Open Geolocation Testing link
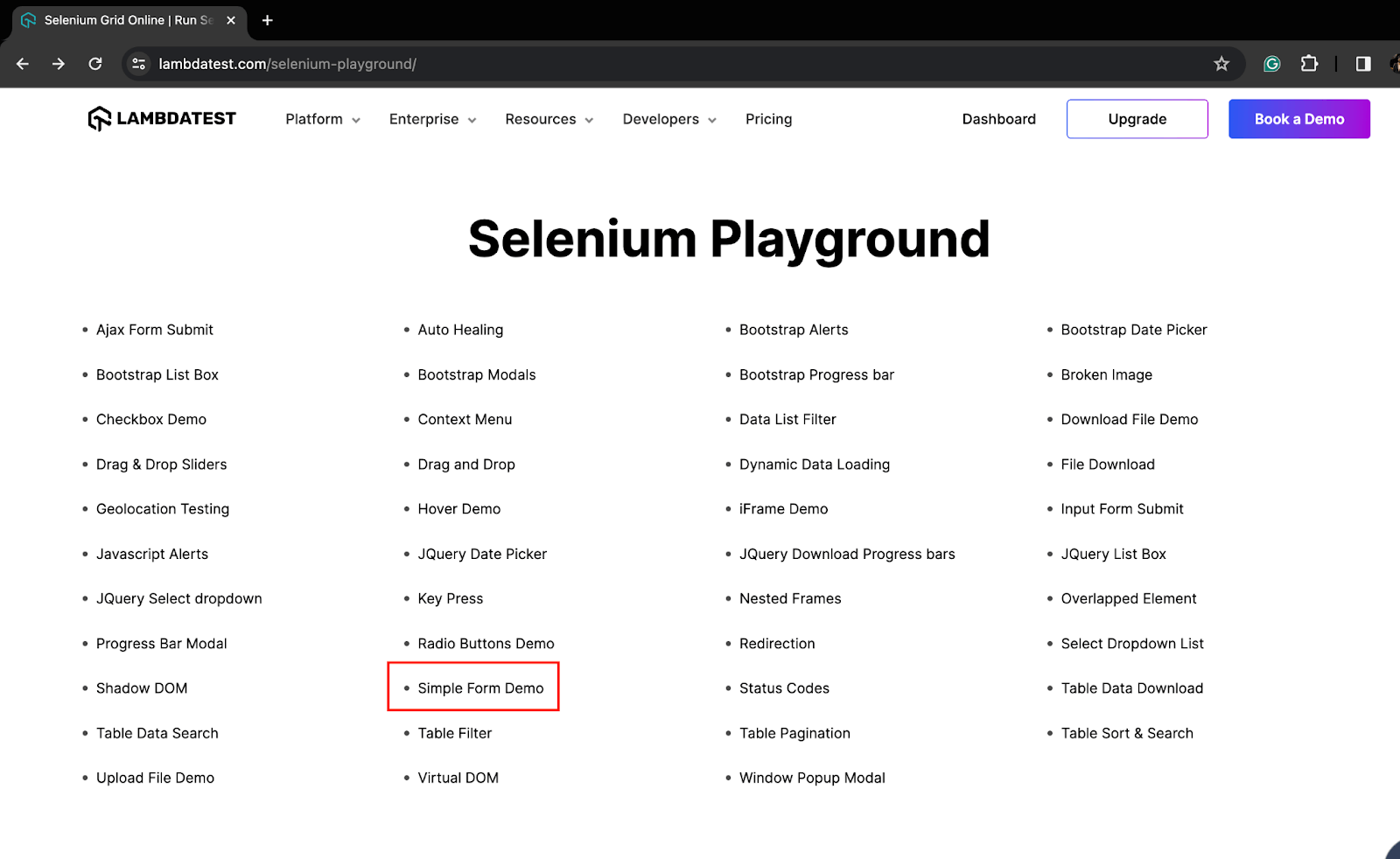The image size is (1400, 859). [x=163, y=509]
